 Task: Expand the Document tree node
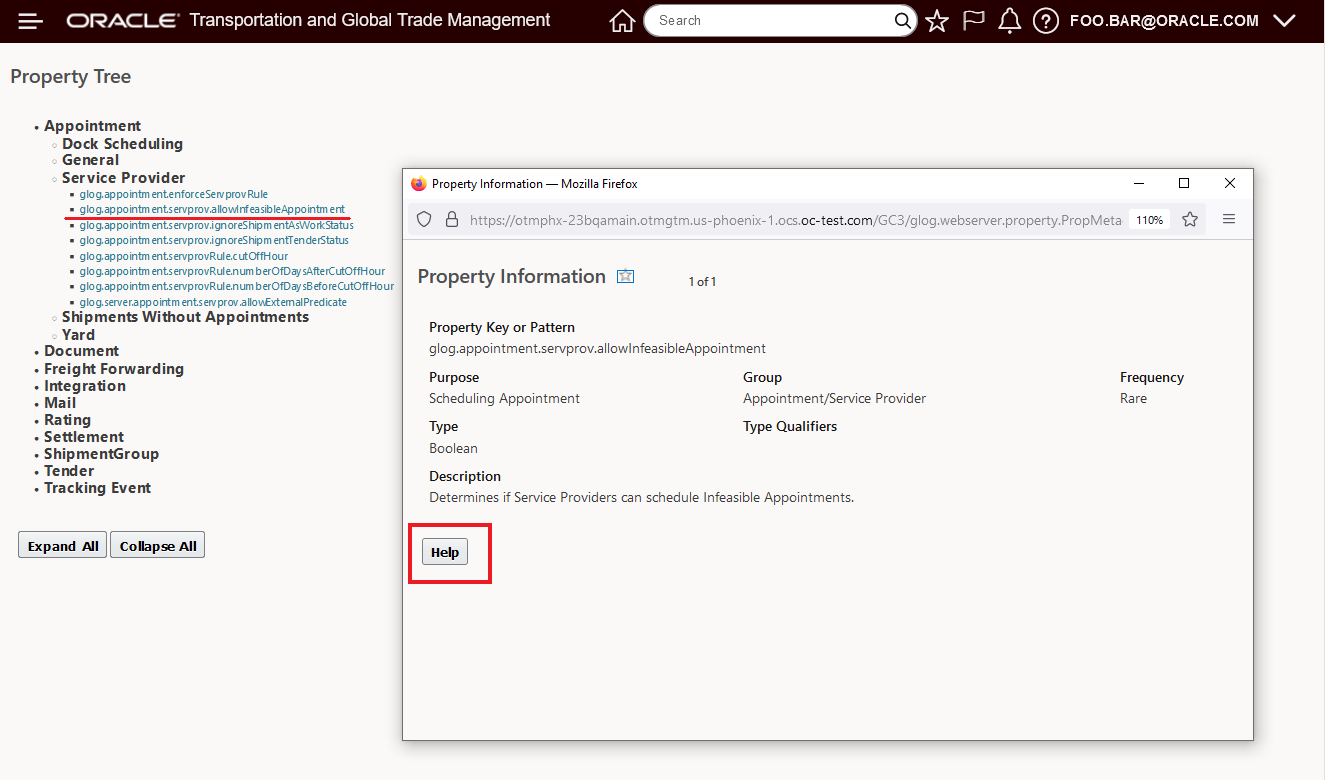[x=81, y=351]
